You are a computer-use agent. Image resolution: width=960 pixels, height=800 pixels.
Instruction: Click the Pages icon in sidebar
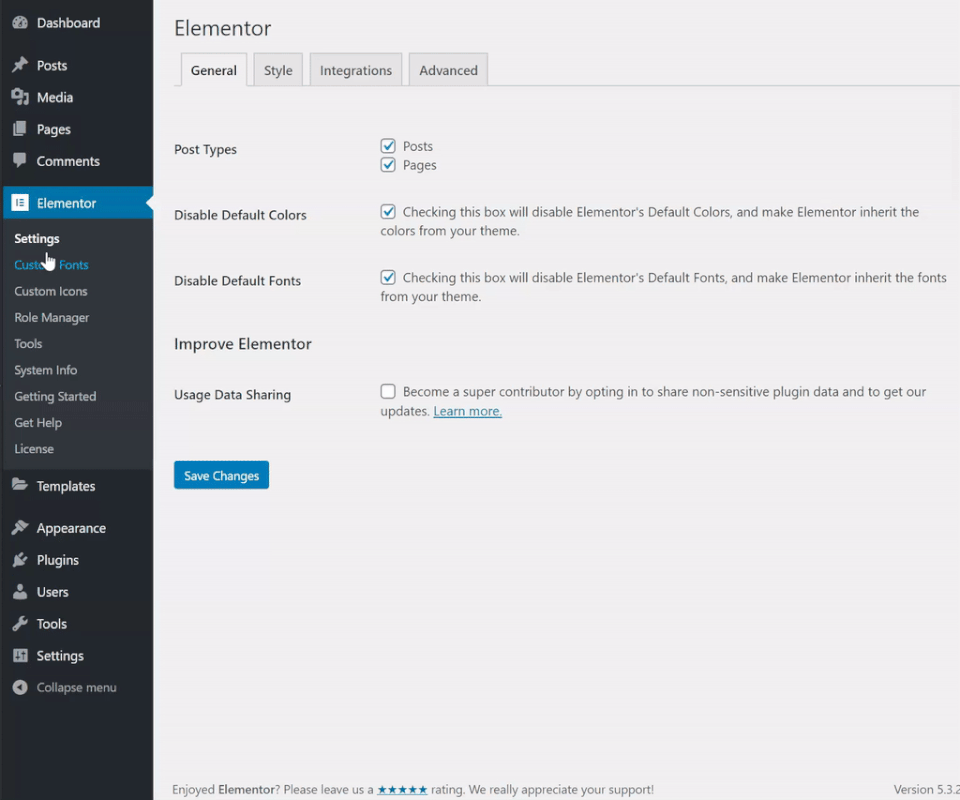(x=20, y=129)
